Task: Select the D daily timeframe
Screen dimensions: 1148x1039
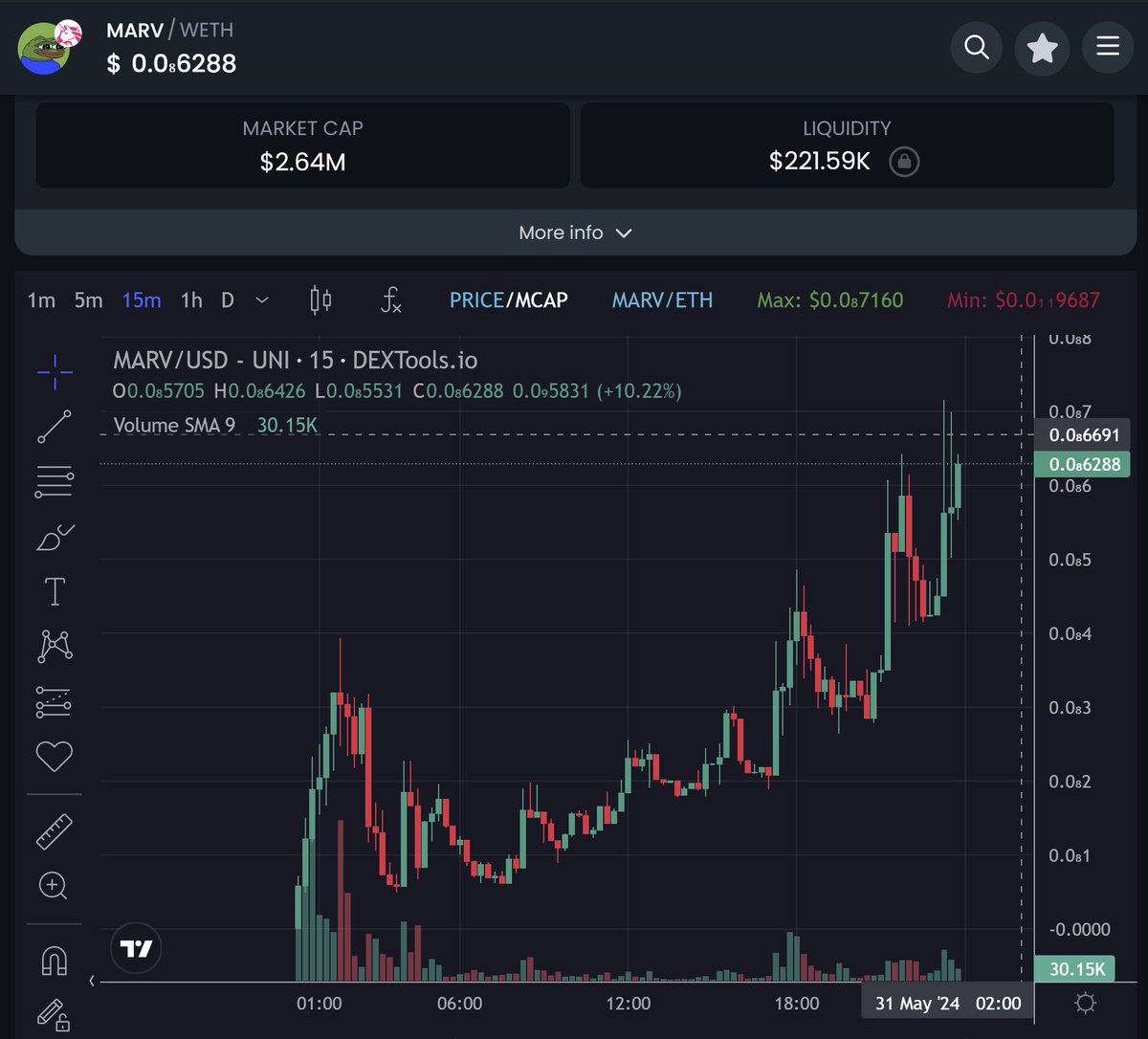Action: tap(228, 300)
